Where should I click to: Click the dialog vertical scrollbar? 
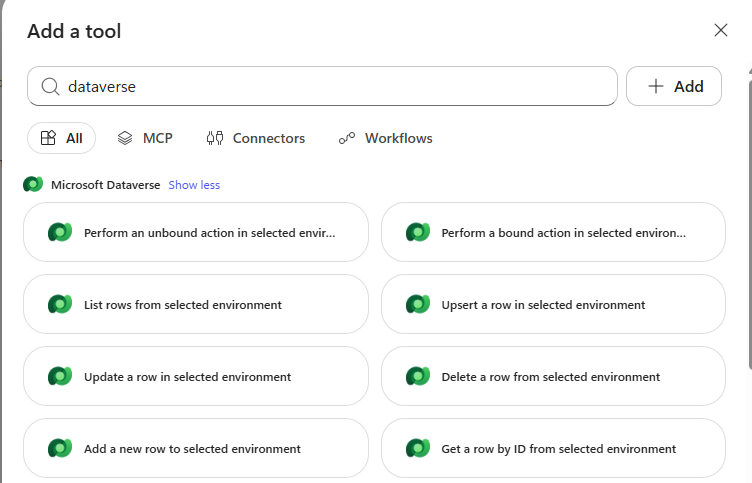[x=750, y=225]
